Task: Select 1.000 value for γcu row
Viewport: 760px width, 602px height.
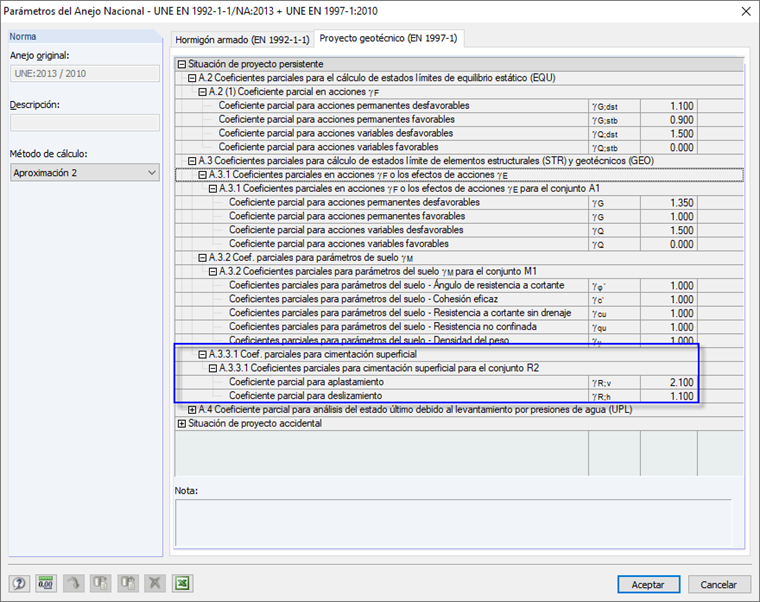Action: pyautogui.click(x=669, y=313)
